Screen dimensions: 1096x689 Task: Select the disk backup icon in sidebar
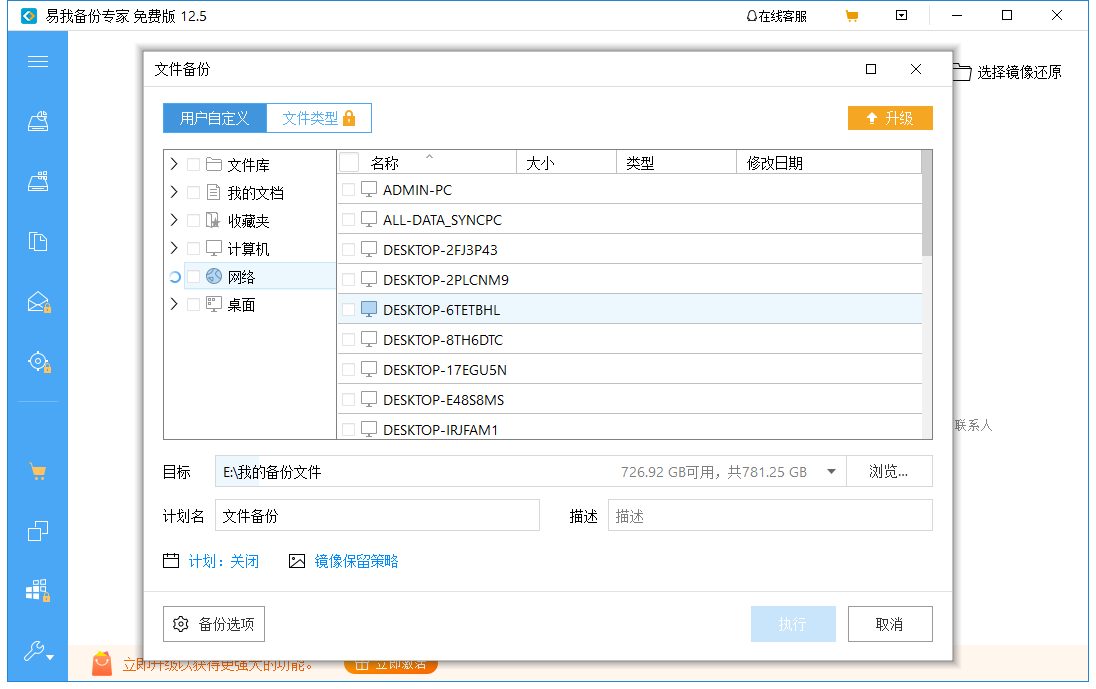(37, 121)
